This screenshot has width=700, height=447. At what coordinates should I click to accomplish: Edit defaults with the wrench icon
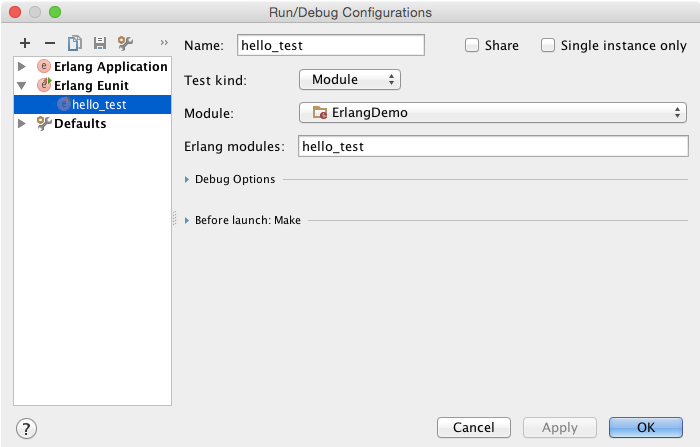coord(125,43)
